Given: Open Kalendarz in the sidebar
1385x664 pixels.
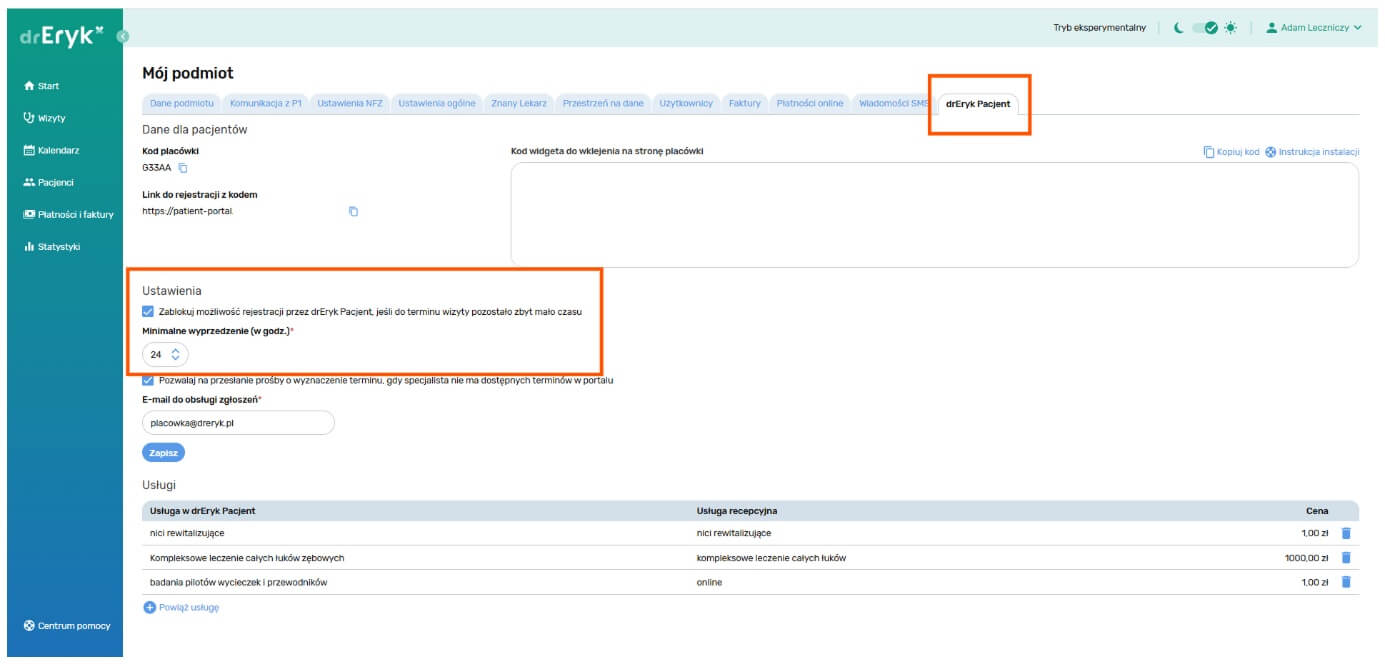Looking at the screenshot, I should pos(51,150).
